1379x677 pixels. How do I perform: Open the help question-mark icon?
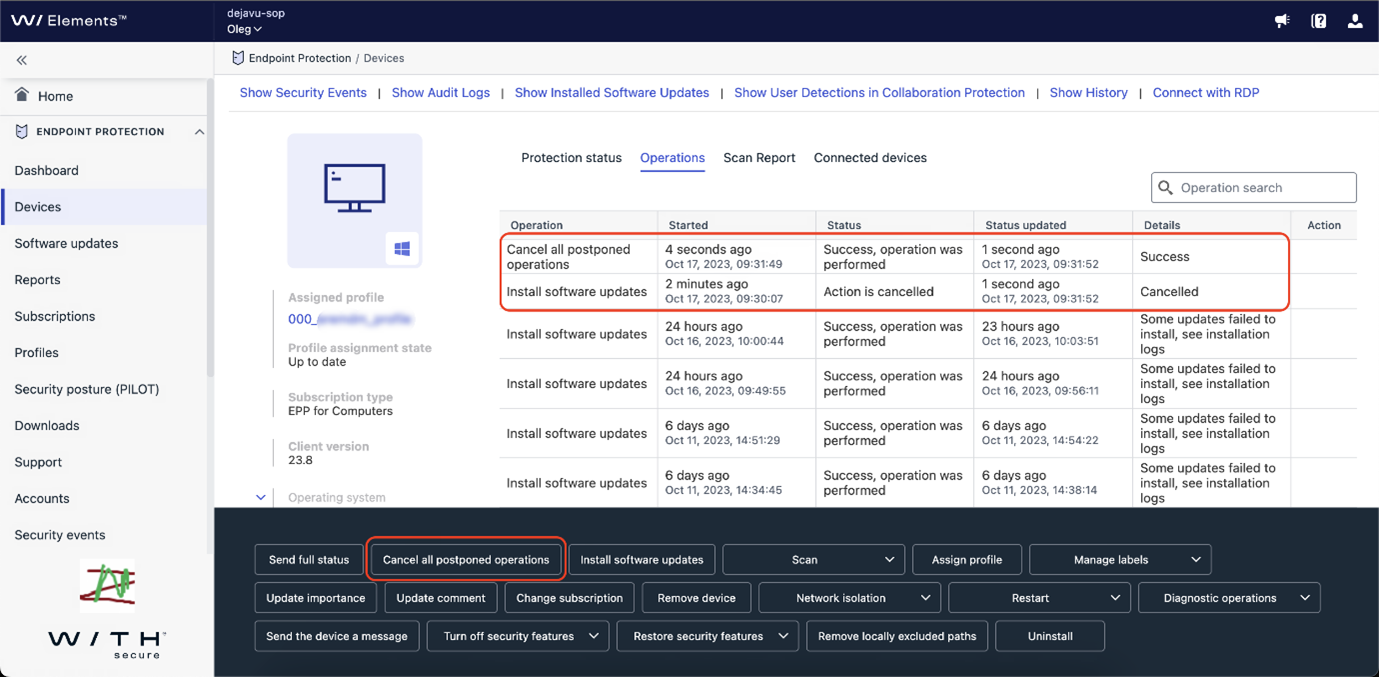click(x=1319, y=21)
